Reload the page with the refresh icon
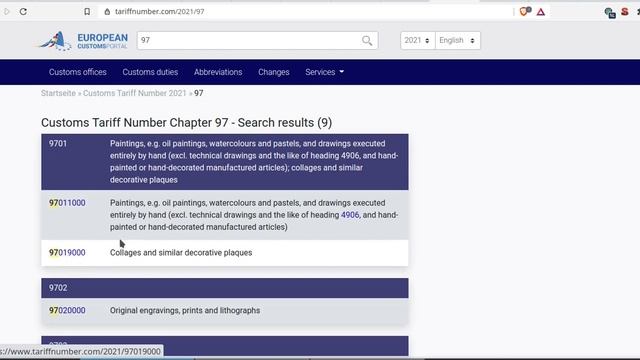640x360 pixels. click(23, 11)
